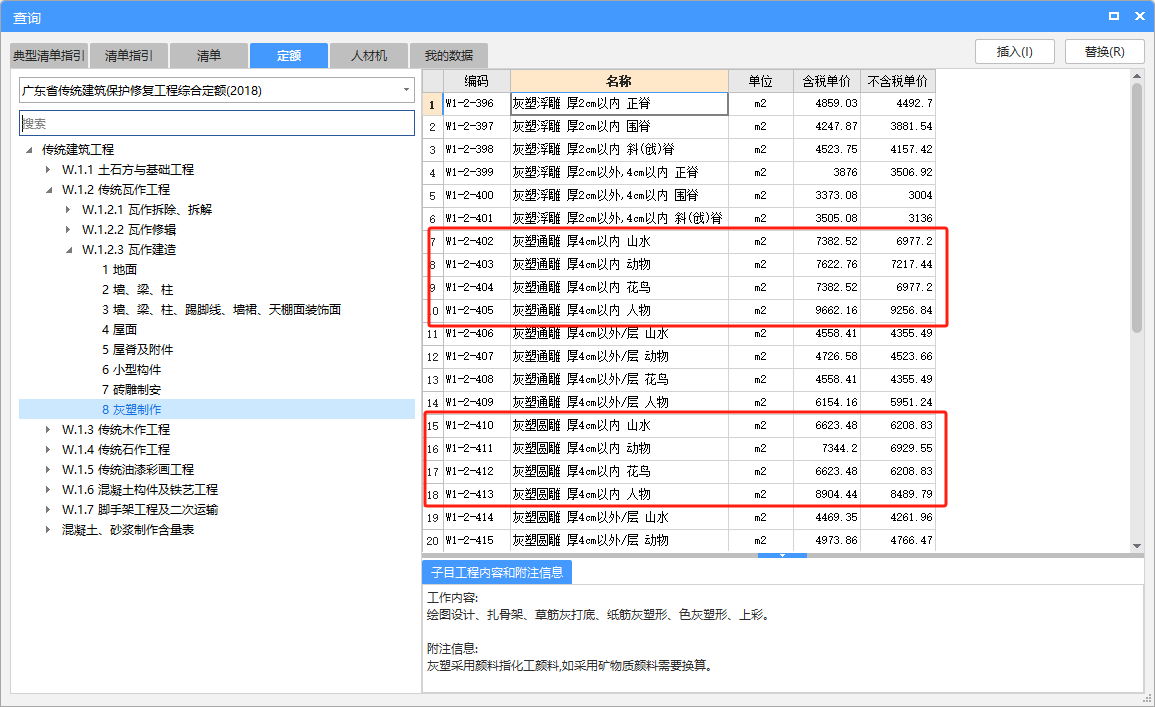The height and width of the screenshot is (707, 1155).
Task: Click the 搜索 input field
Action: [217, 123]
